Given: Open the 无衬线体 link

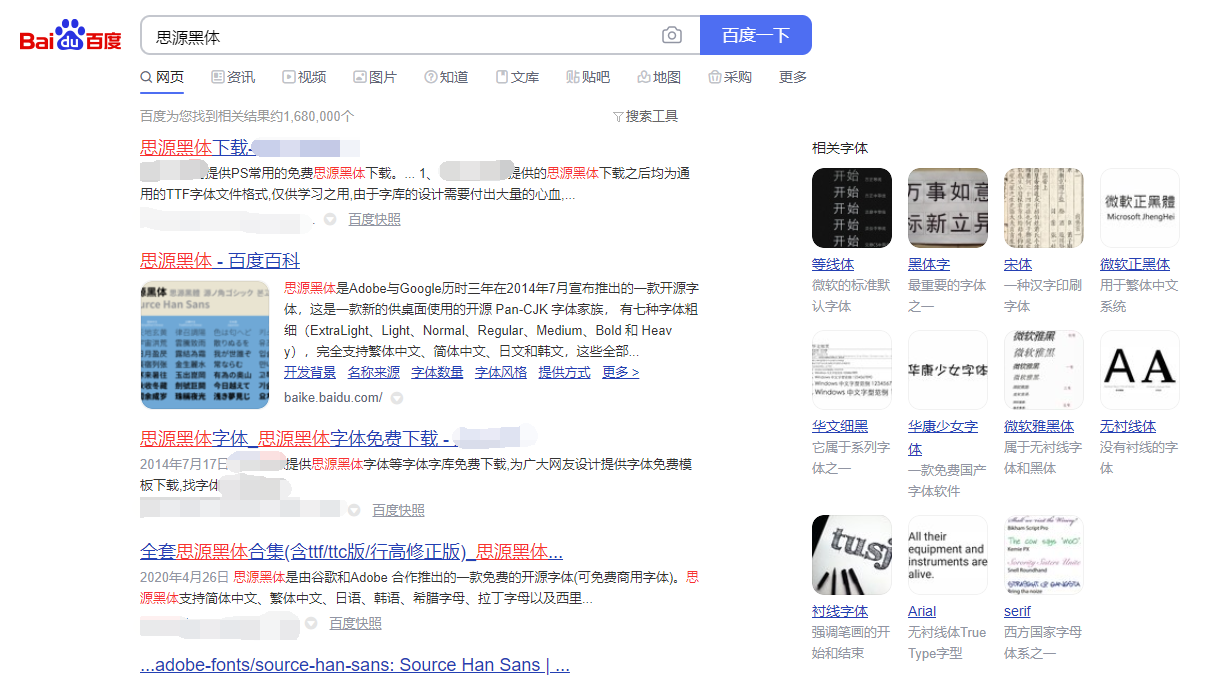Looking at the screenshot, I should click(x=1128, y=426).
